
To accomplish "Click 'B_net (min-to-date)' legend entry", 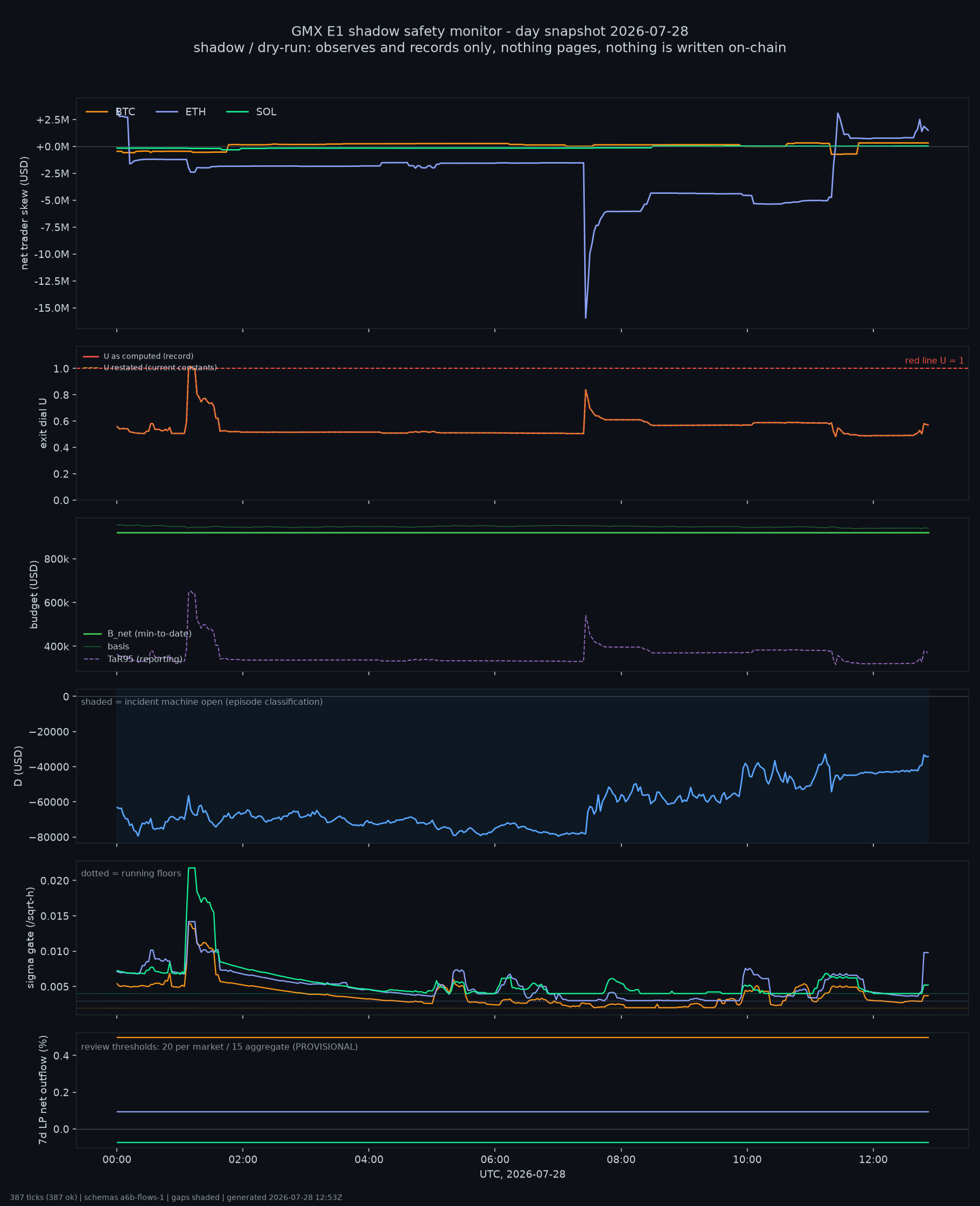I will 138,634.
